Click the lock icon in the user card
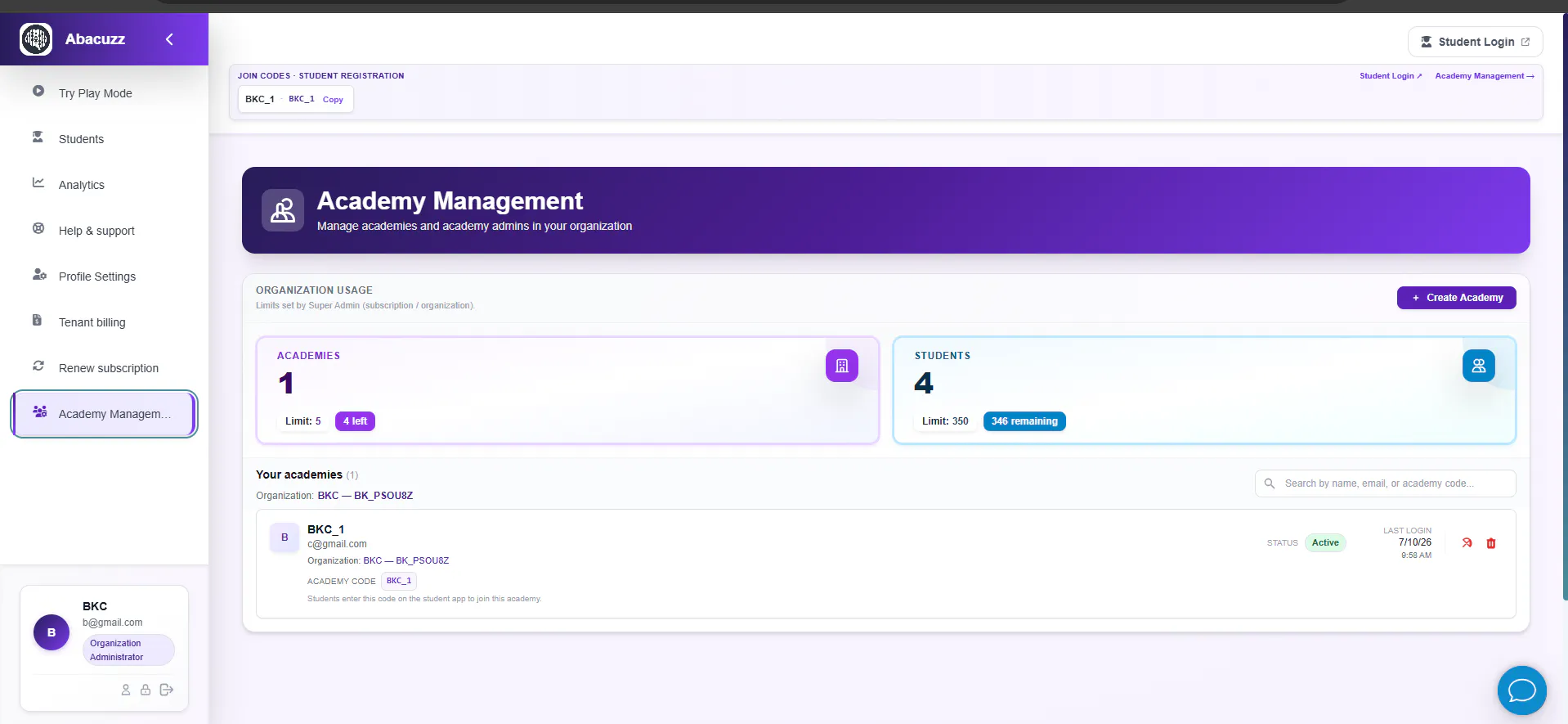The image size is (1568, 724). click(x=146, y=690)
